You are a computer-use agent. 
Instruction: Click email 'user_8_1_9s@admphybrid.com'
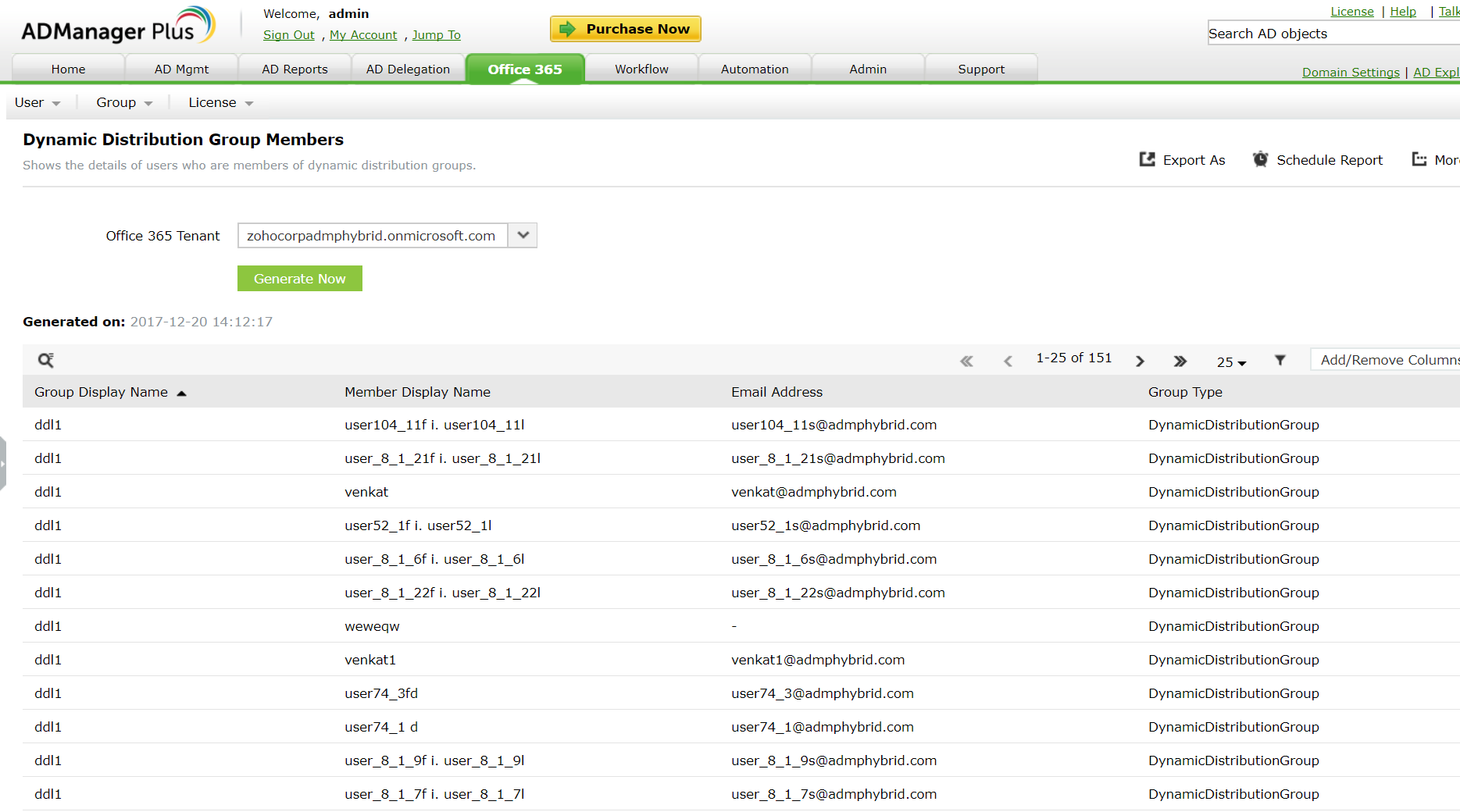834,760
